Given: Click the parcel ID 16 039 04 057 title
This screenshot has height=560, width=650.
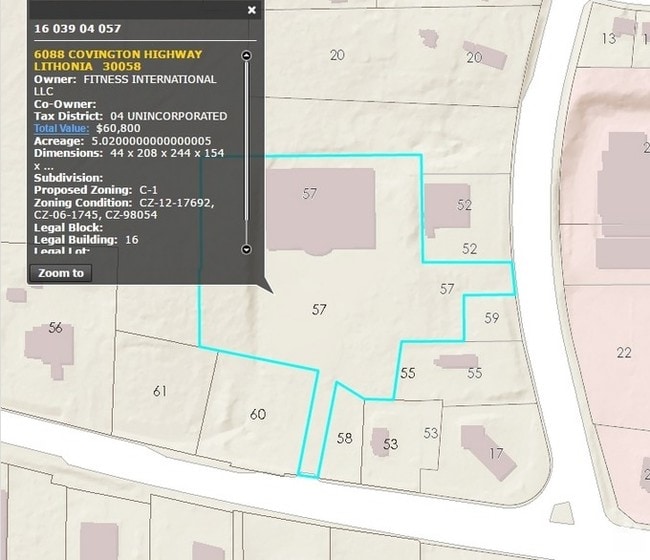Looking at the screenshot, I should [x=78, y=29].
